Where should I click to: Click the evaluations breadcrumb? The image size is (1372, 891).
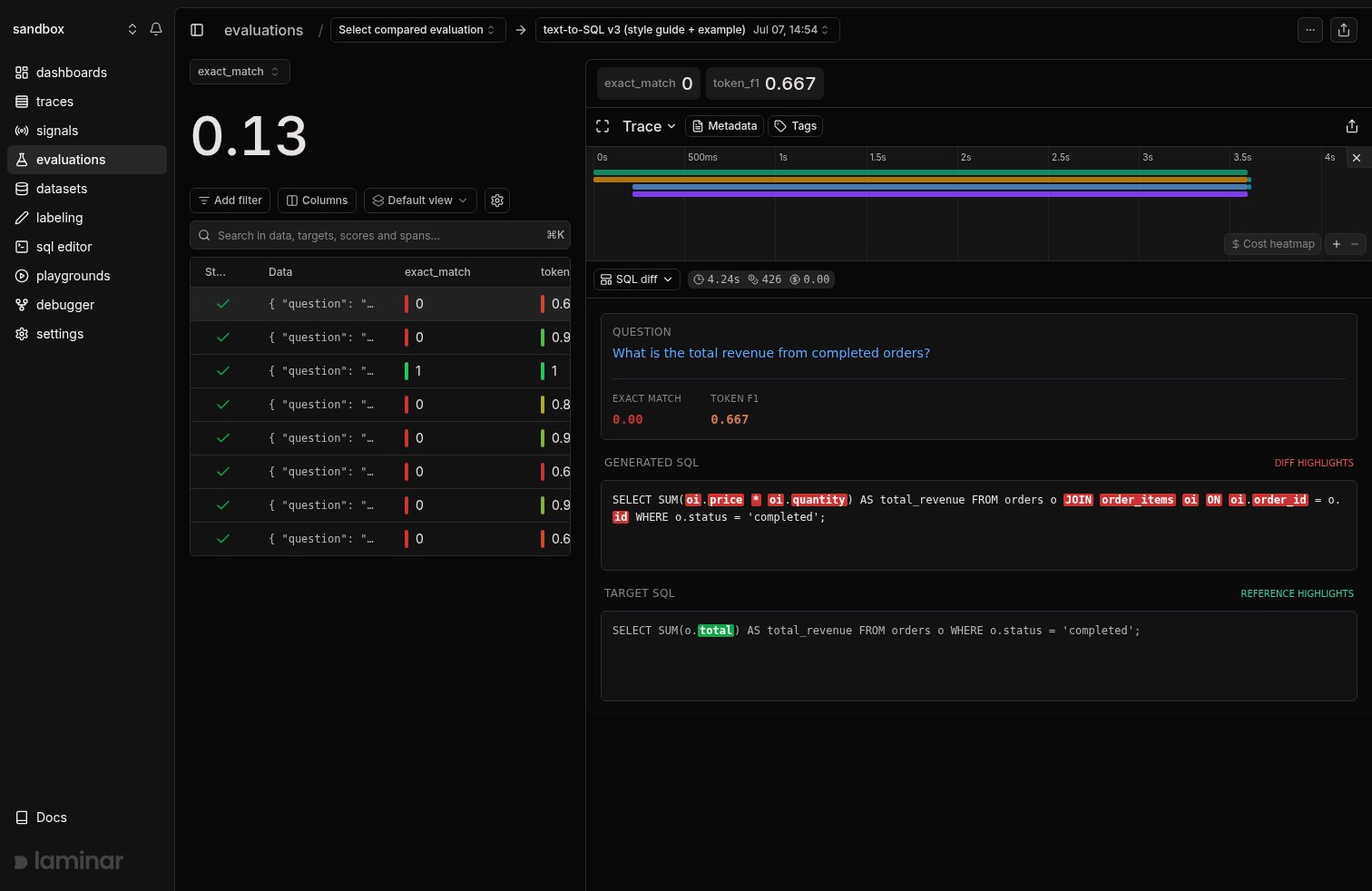point(263,30)
